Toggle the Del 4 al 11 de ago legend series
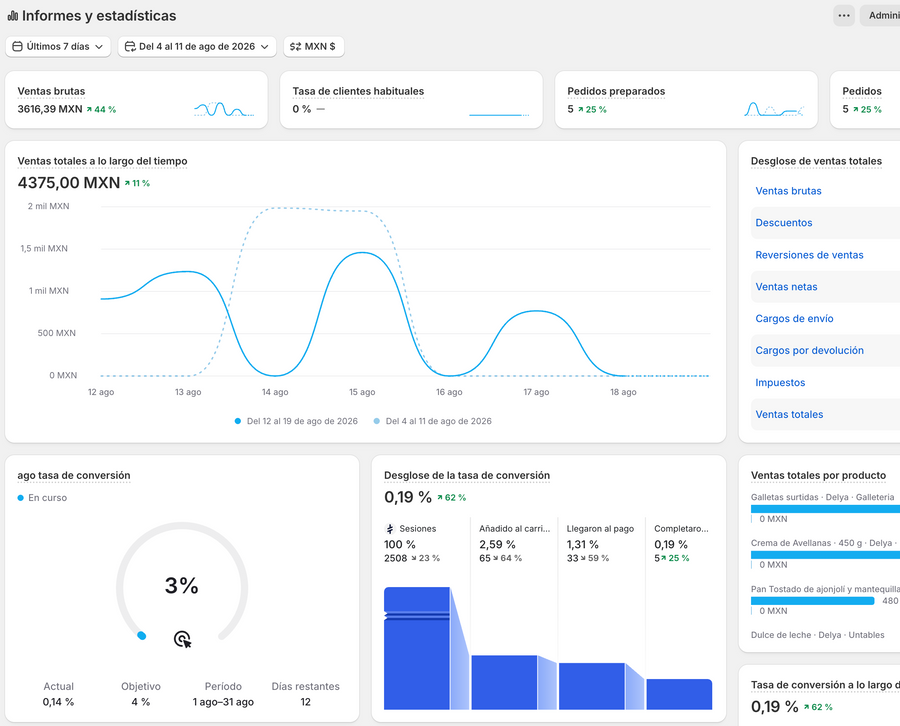 pos(433,421)
